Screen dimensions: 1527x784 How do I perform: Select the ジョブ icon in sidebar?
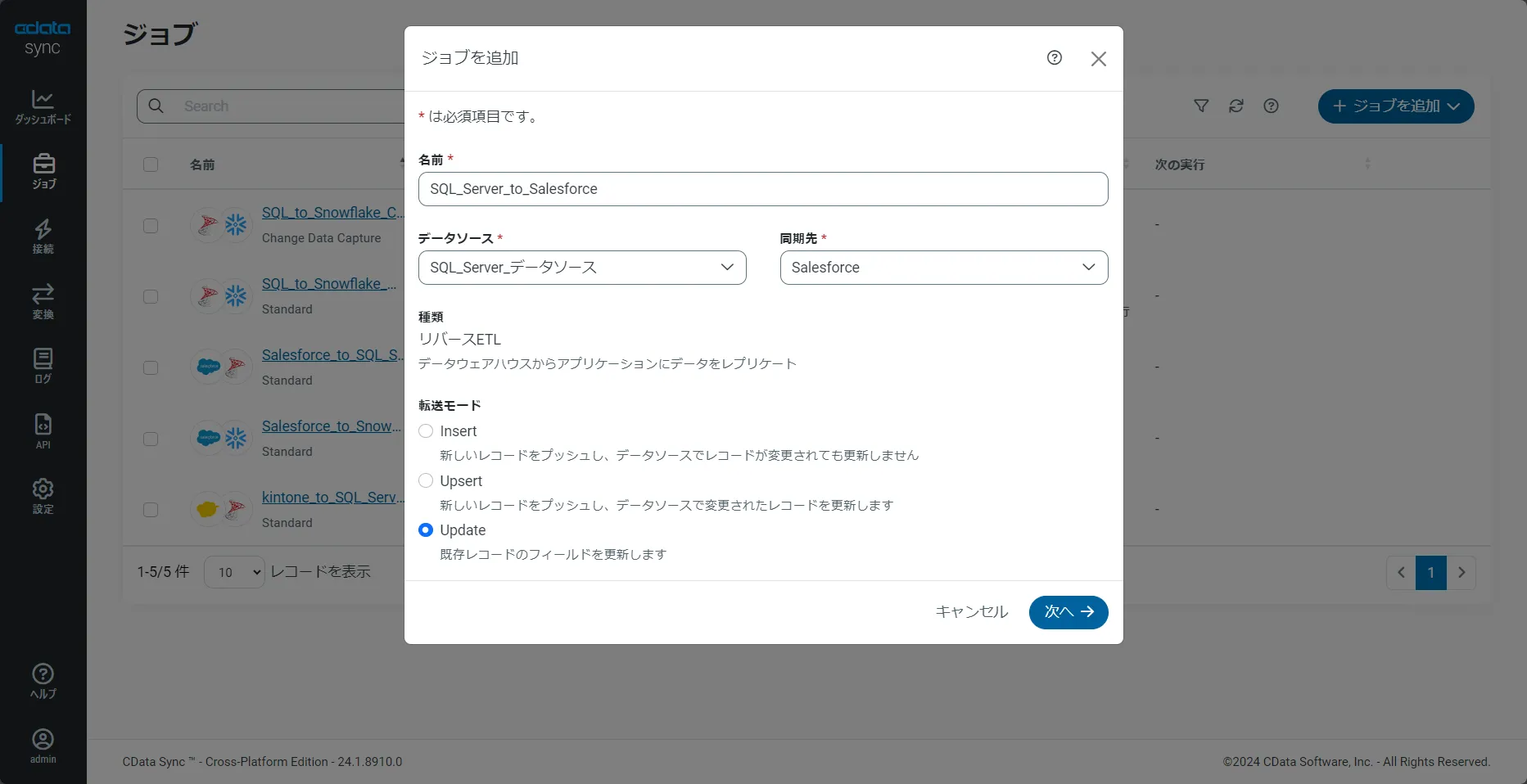point(43,170)
